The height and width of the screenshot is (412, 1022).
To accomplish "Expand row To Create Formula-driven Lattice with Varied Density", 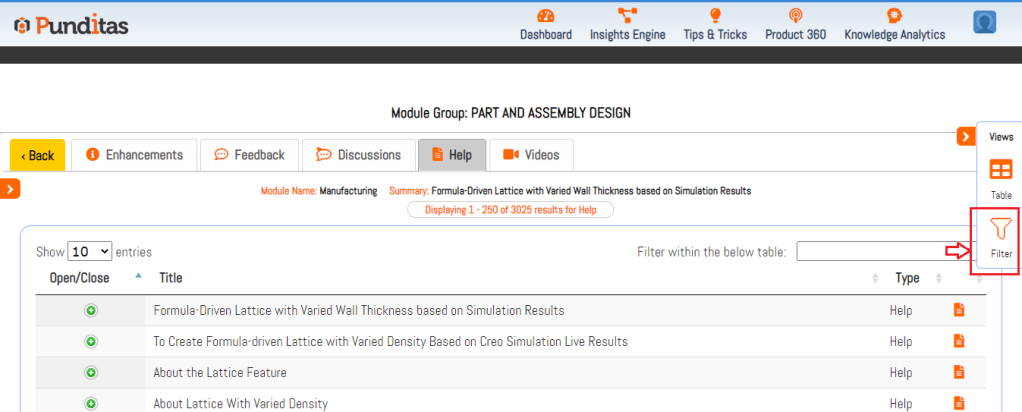I will [91, 341].
